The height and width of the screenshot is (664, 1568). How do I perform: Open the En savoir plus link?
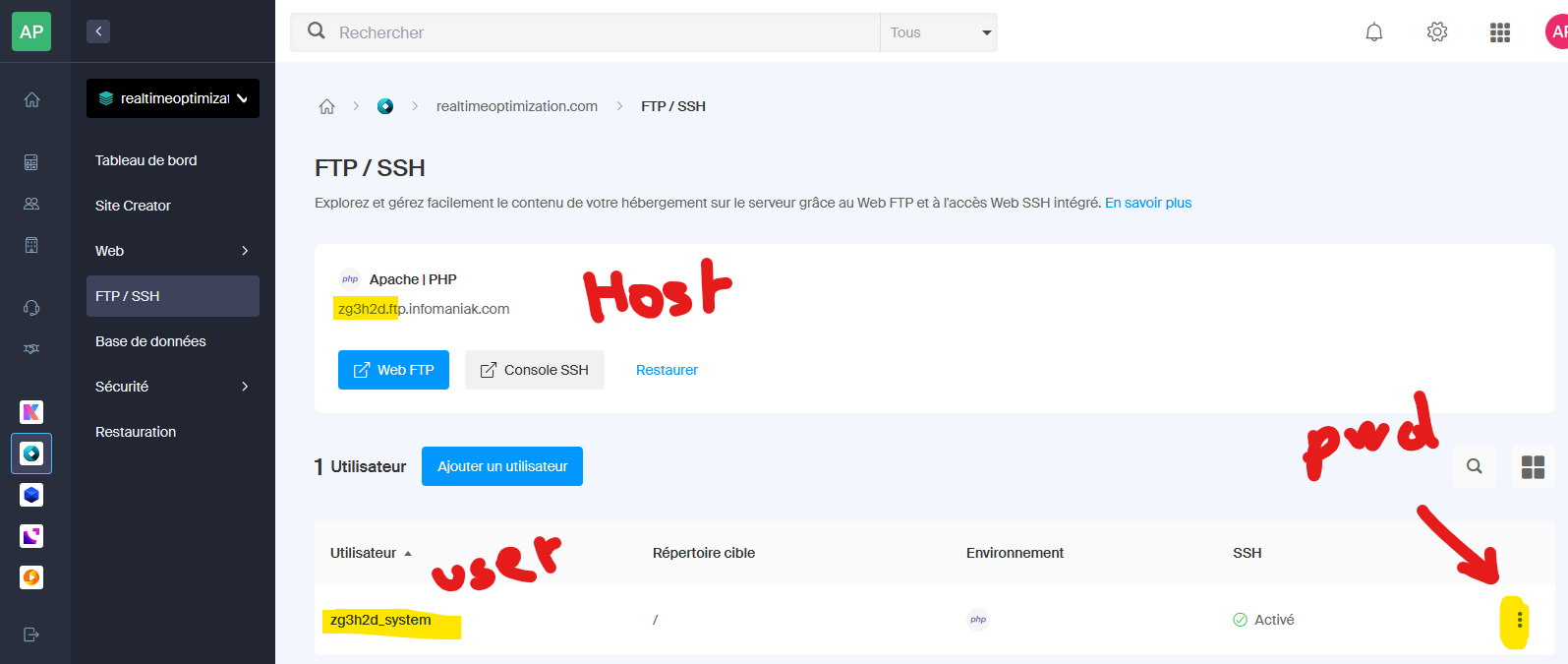1148,203
